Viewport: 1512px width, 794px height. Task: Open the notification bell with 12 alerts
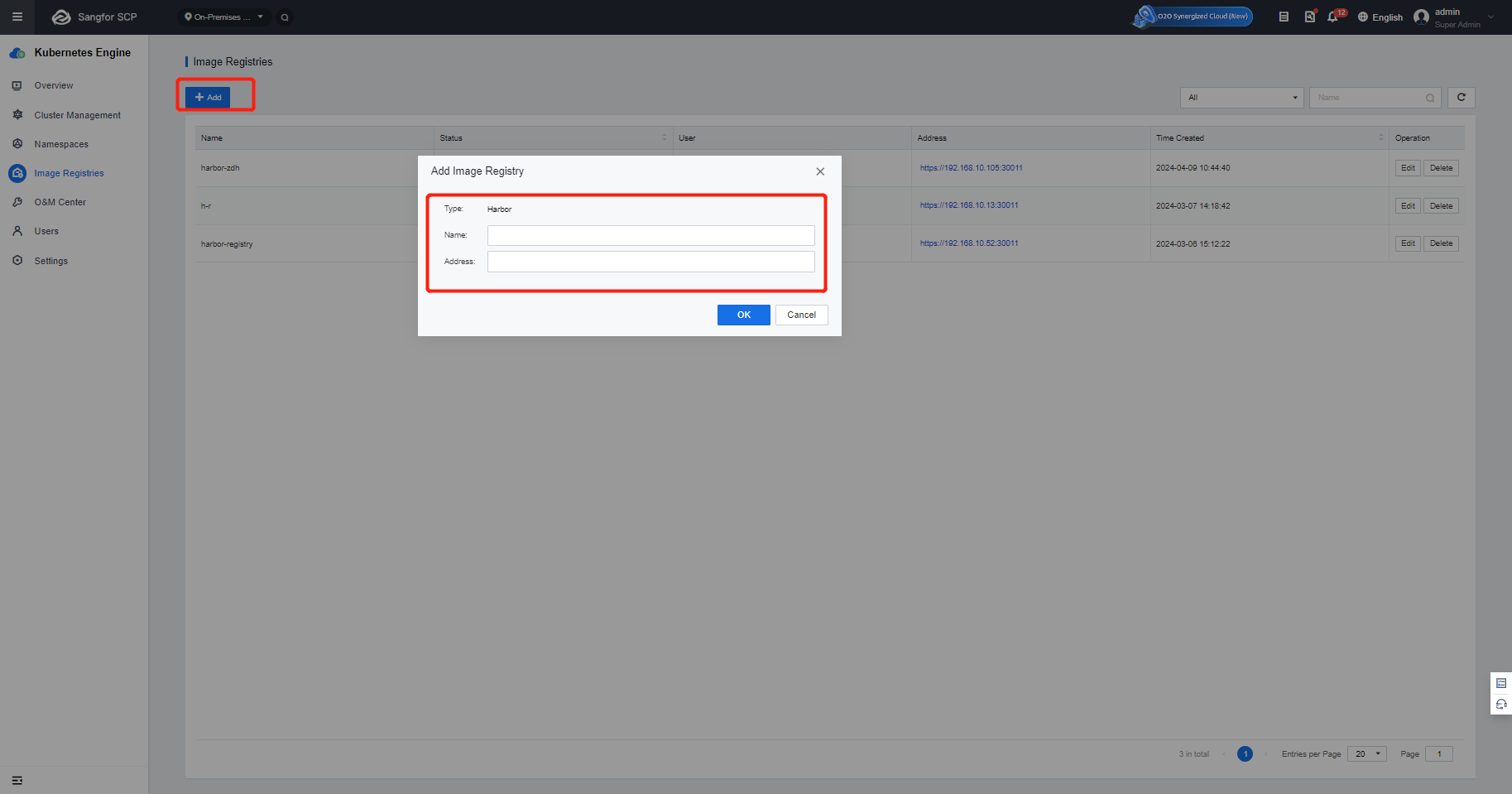click(1335, 16)
